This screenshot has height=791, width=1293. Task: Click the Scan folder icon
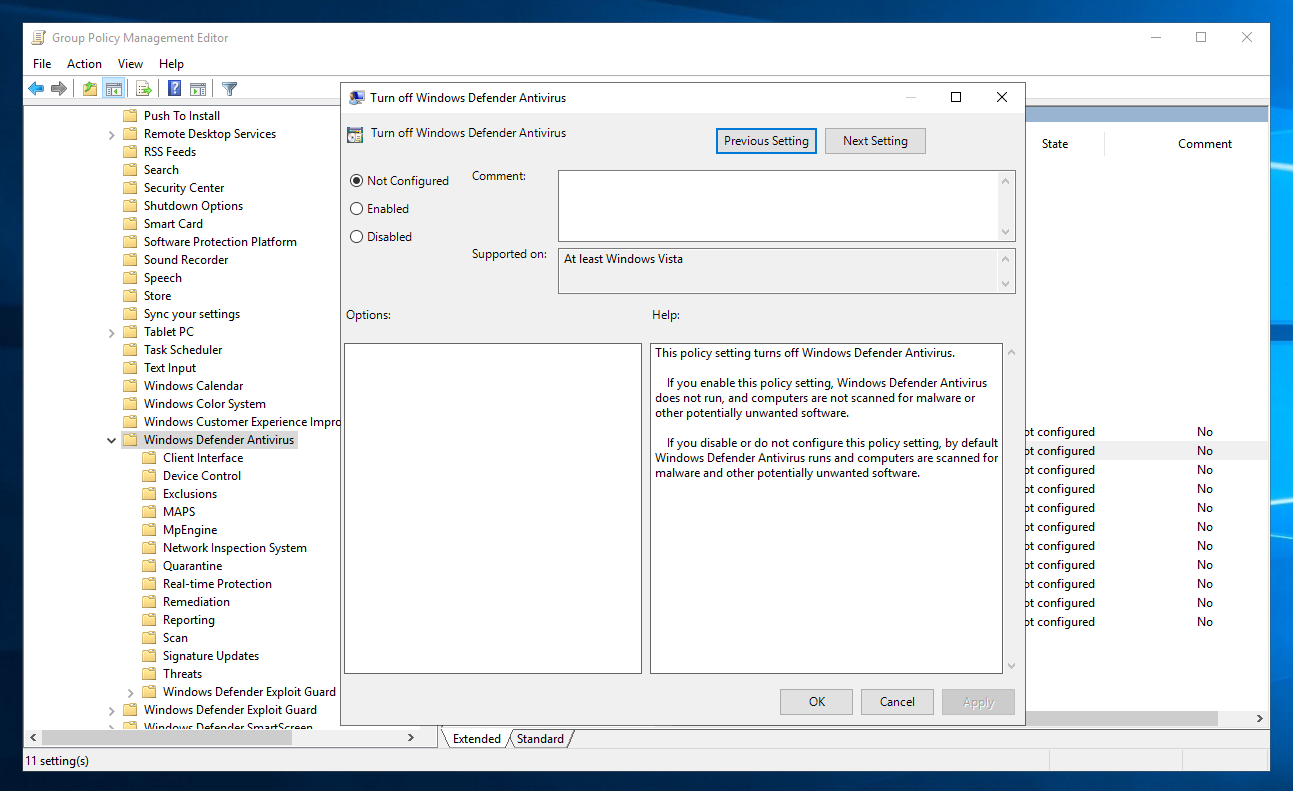point(149,638)
